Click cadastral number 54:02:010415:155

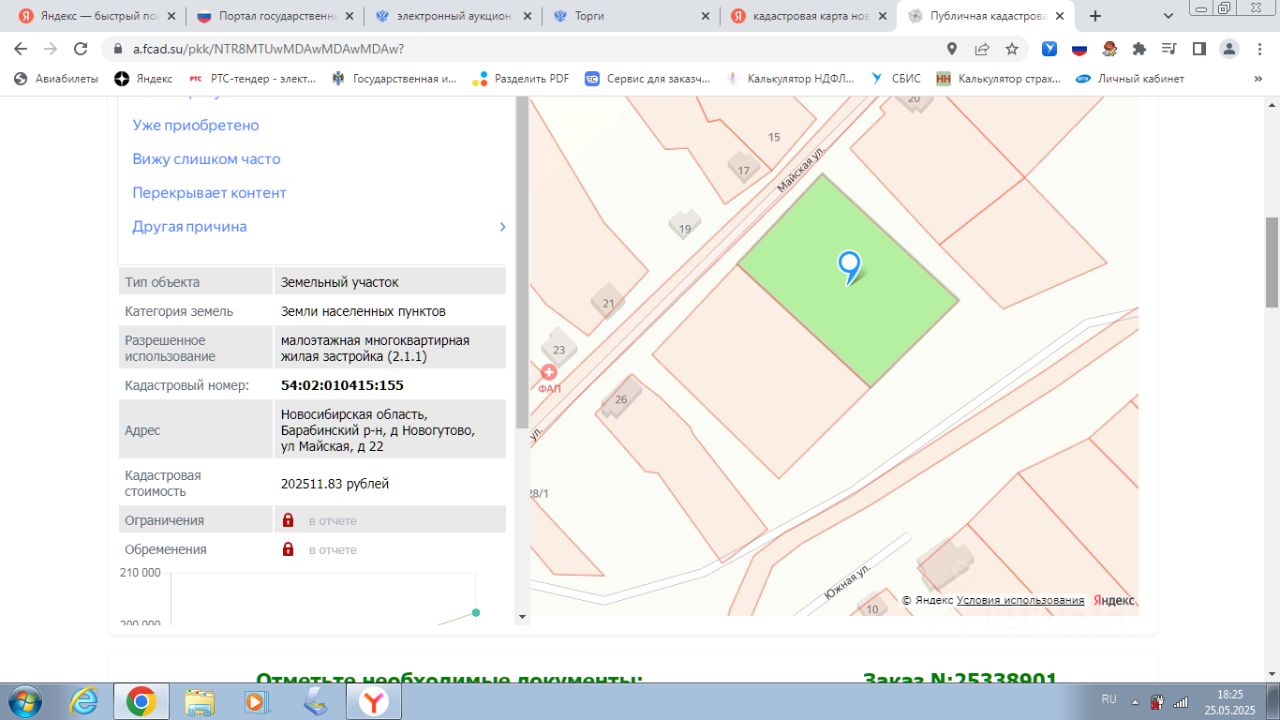pyautogui.click(x=342, y=385)
